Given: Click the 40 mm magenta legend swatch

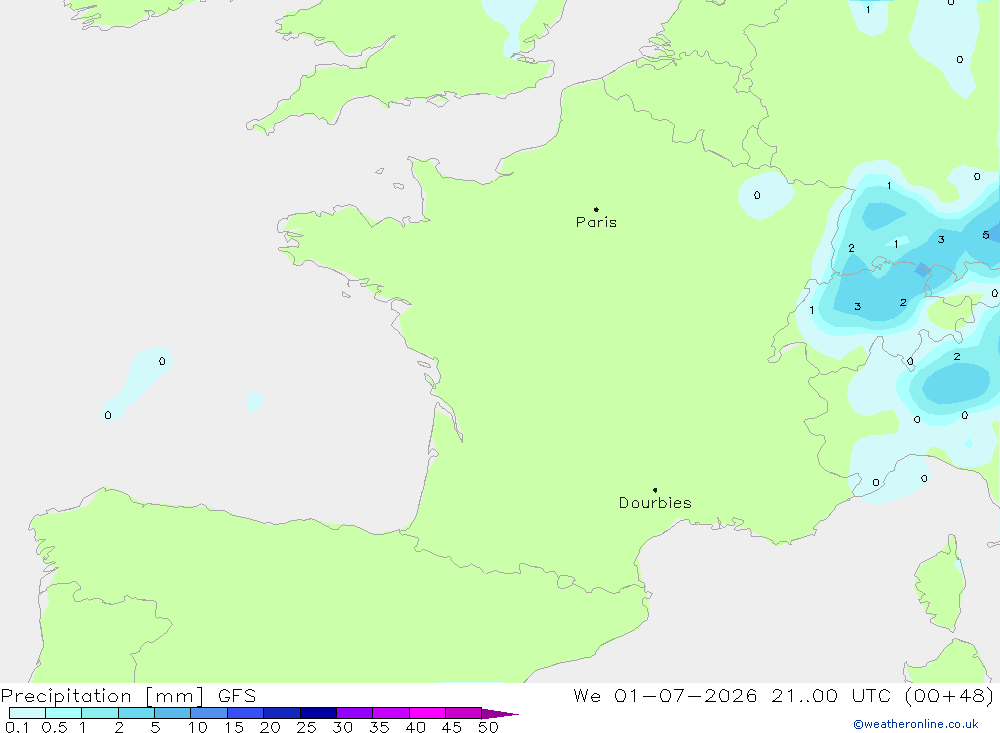Looking at the screenshot, I should click(427, 713).
